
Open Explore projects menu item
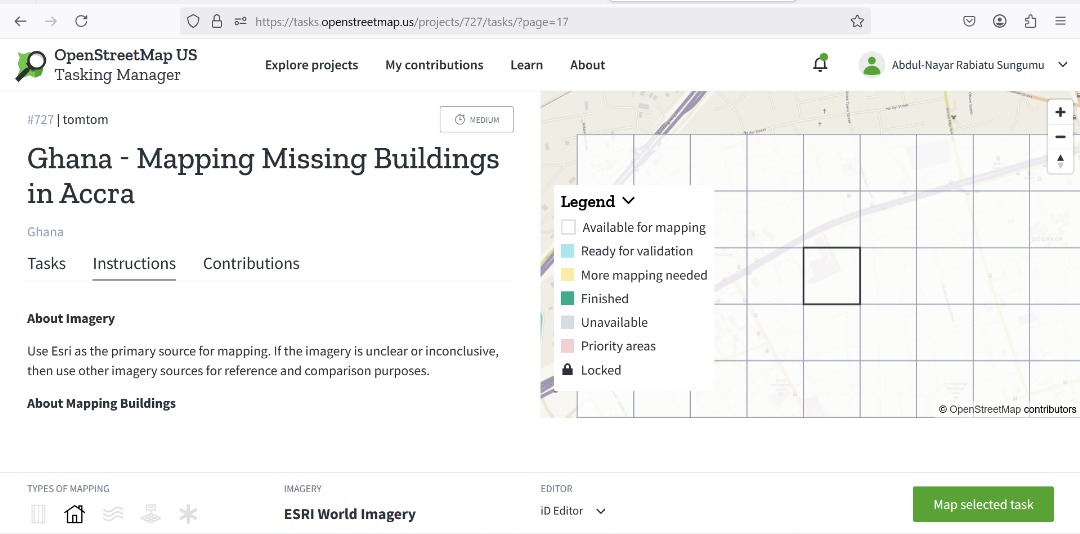pos(311,65)
